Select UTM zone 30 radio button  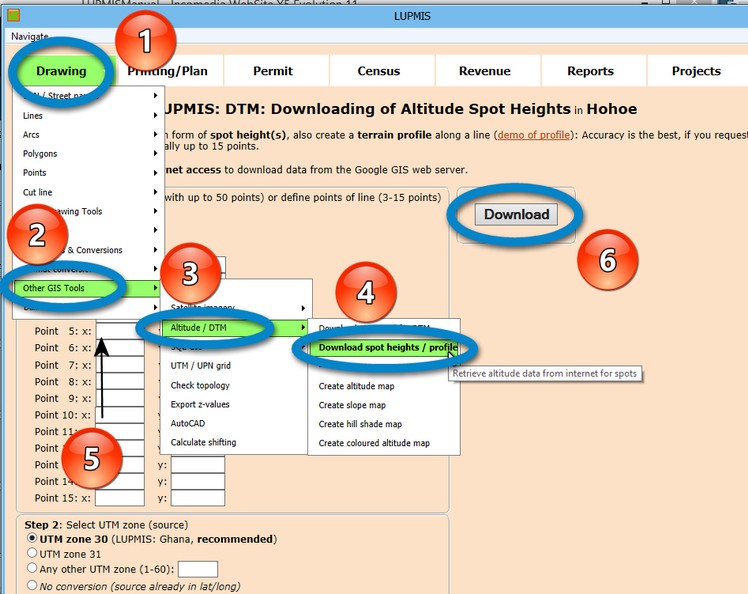pyautogui.click(x=32, y=538)
